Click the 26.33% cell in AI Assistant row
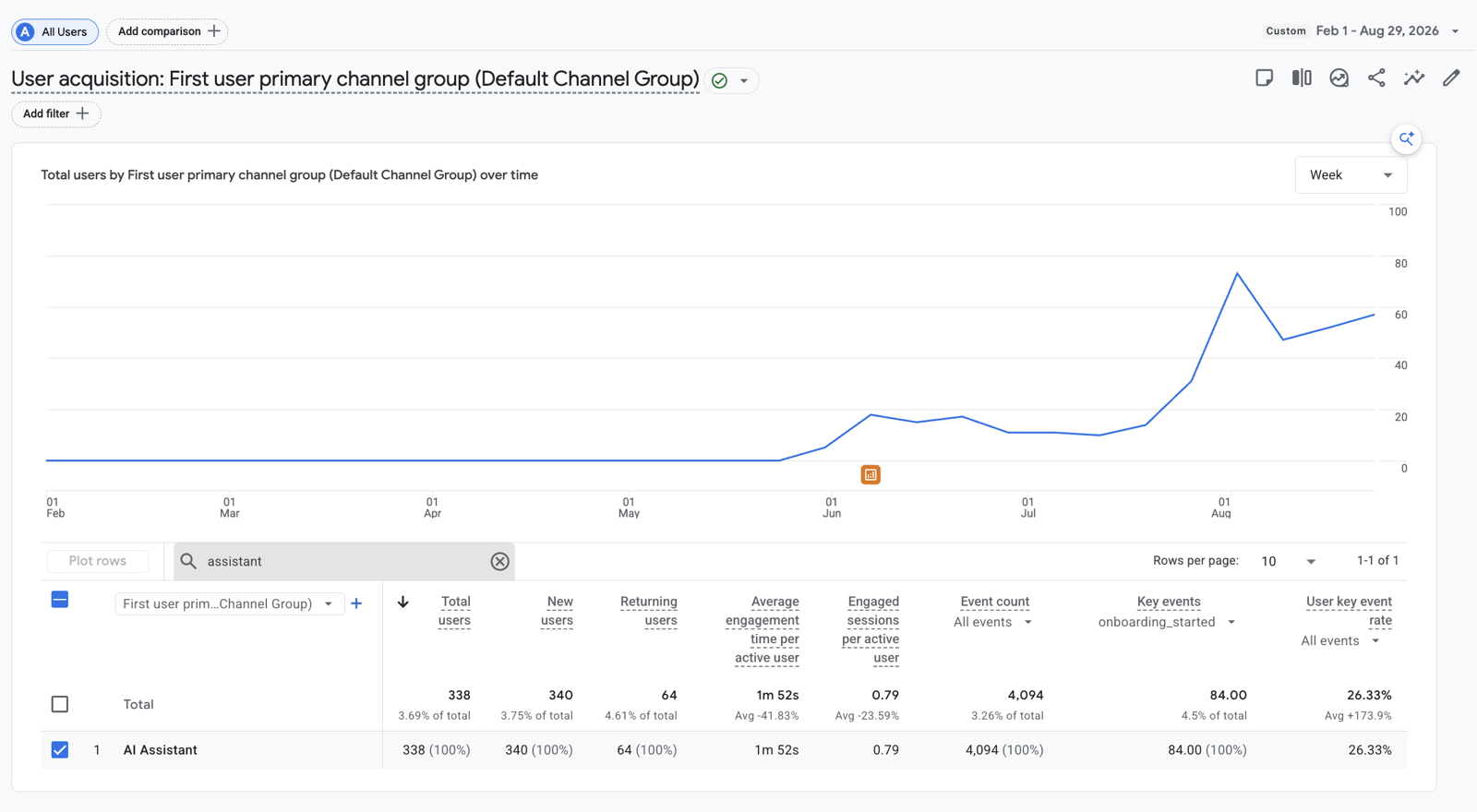1477x812 pixels. tap(1370, 750)
